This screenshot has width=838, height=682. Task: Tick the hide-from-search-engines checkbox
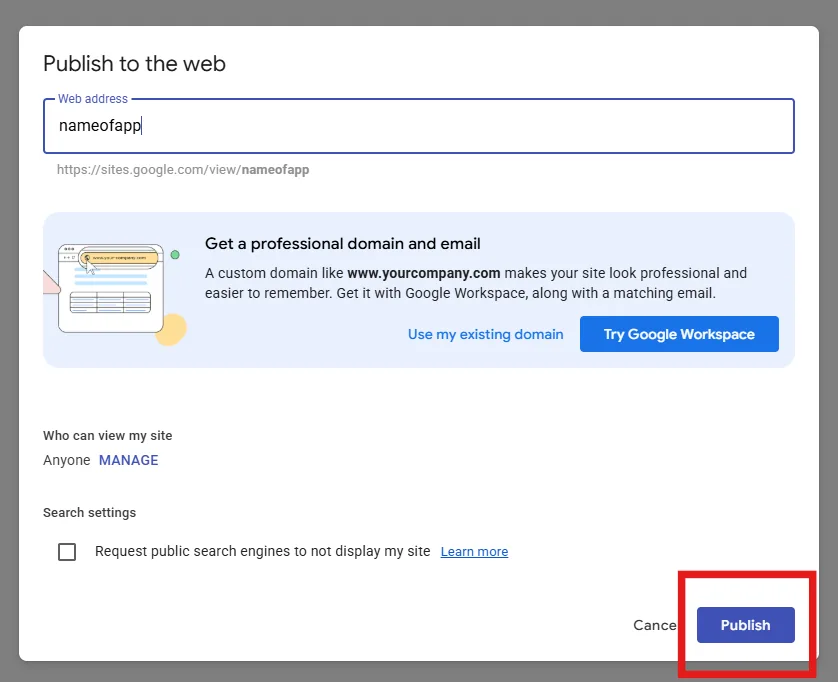coord(67,552)
